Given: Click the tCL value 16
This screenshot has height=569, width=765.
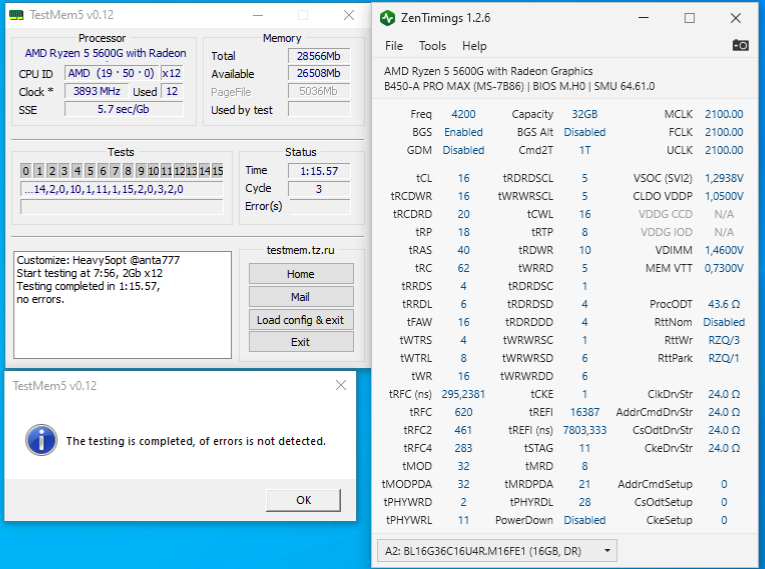Looking at the screenshot, I should 463,178.
